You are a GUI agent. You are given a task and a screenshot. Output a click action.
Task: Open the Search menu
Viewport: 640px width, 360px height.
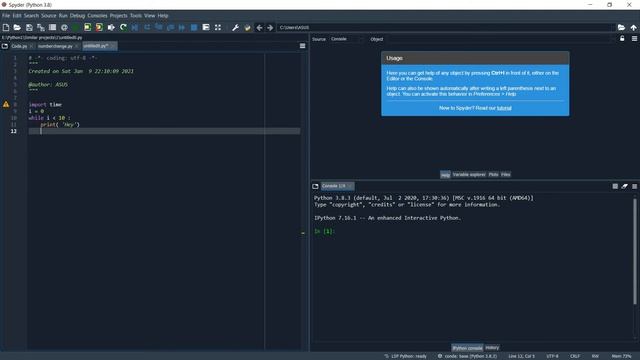click(31, 16)
